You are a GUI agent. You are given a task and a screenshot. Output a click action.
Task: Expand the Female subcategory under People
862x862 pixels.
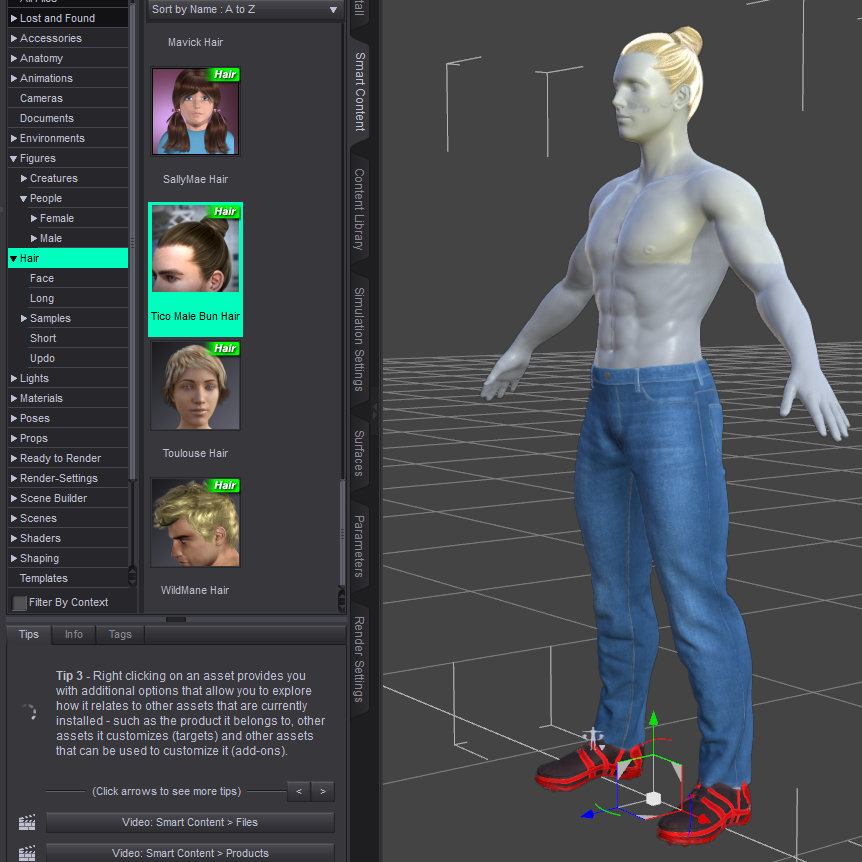click(34, 219)
